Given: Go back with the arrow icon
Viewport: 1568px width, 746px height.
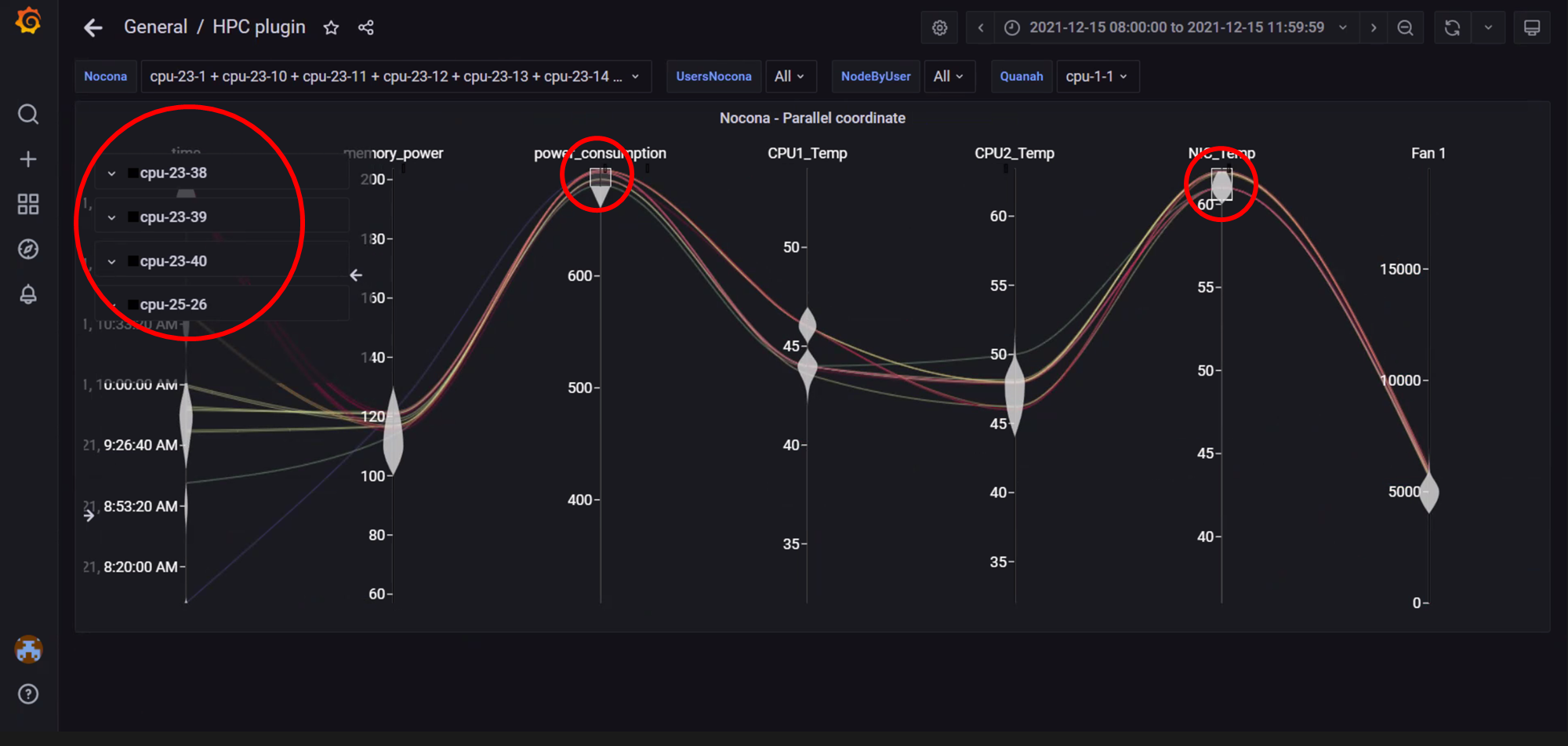Looking at the screenshot, I should (x=93, y=28).
